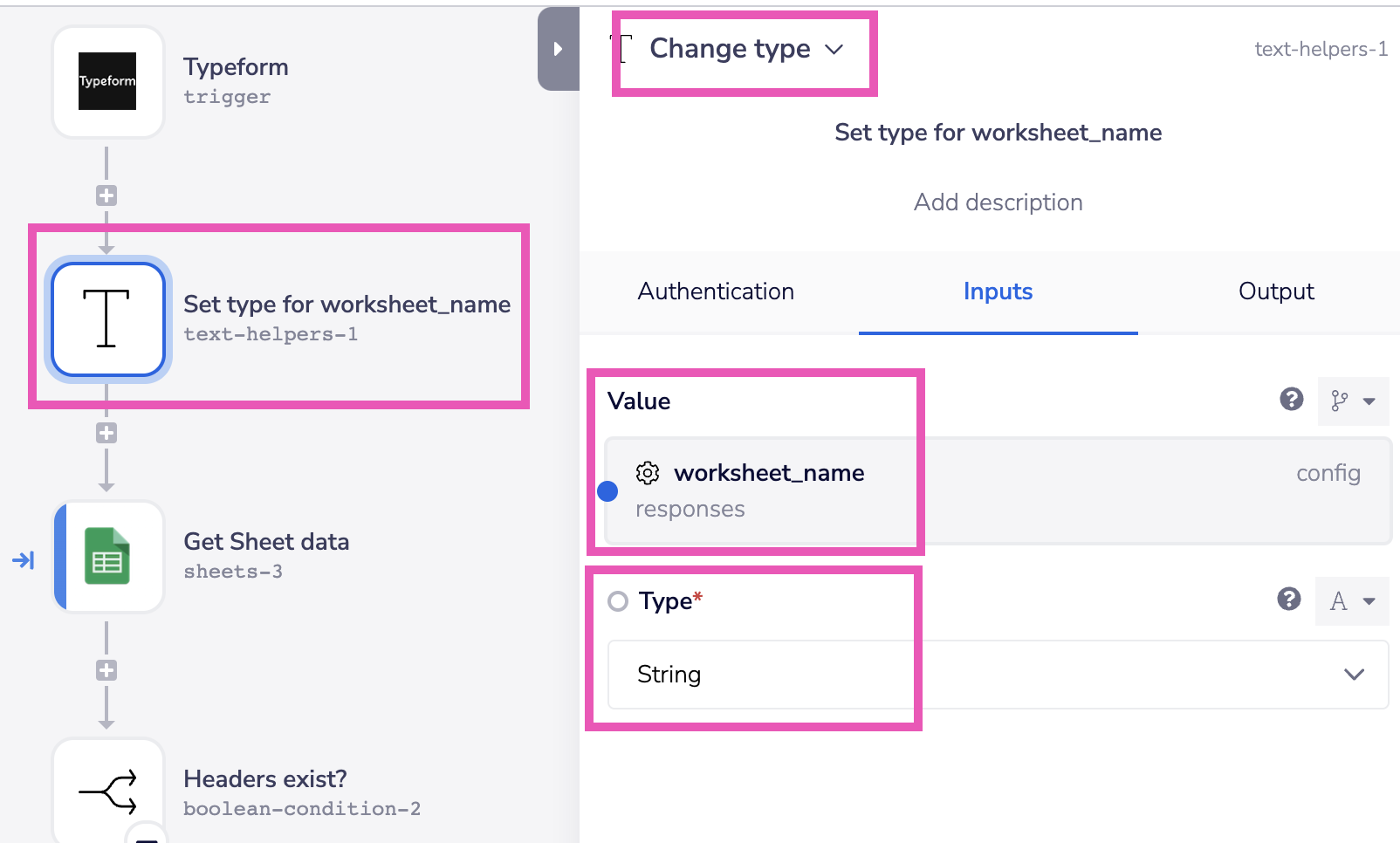Switch to the Authentication tab
Screen dimensions: 1400x843
(716, 291)
